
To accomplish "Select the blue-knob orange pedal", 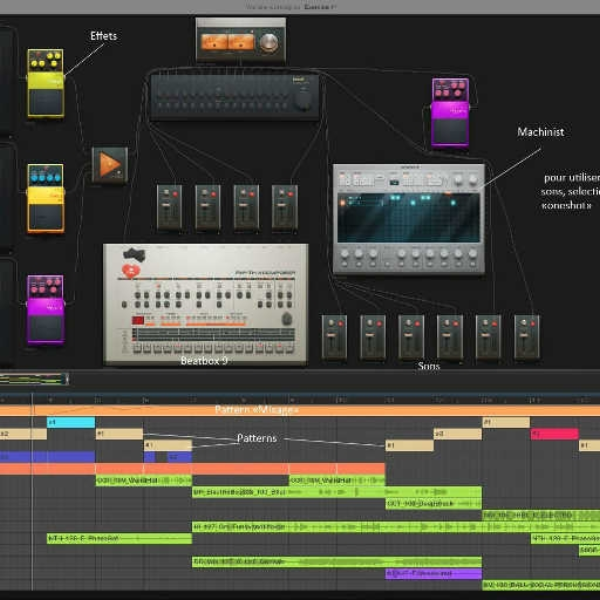I will [46, 198].
